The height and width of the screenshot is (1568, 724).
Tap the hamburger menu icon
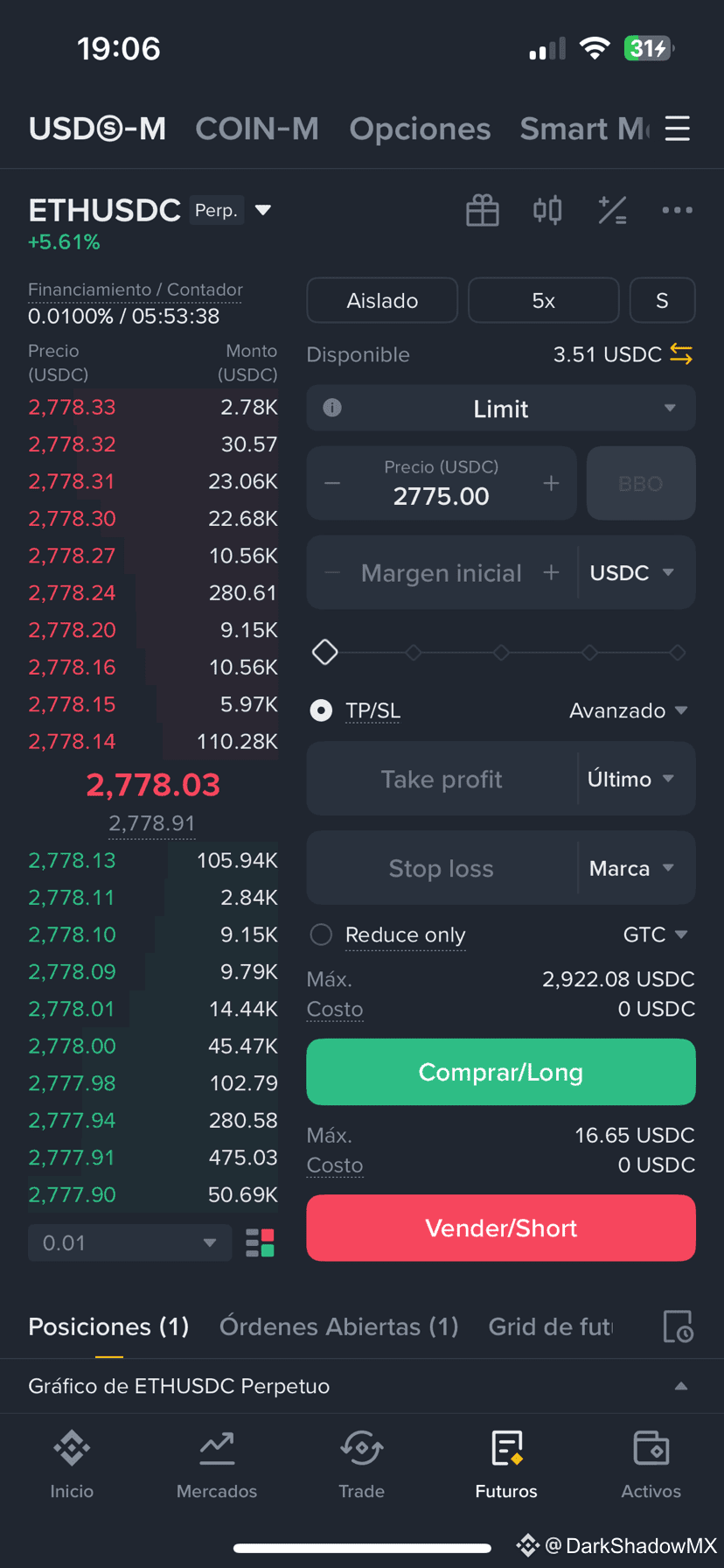click(678, 129)
